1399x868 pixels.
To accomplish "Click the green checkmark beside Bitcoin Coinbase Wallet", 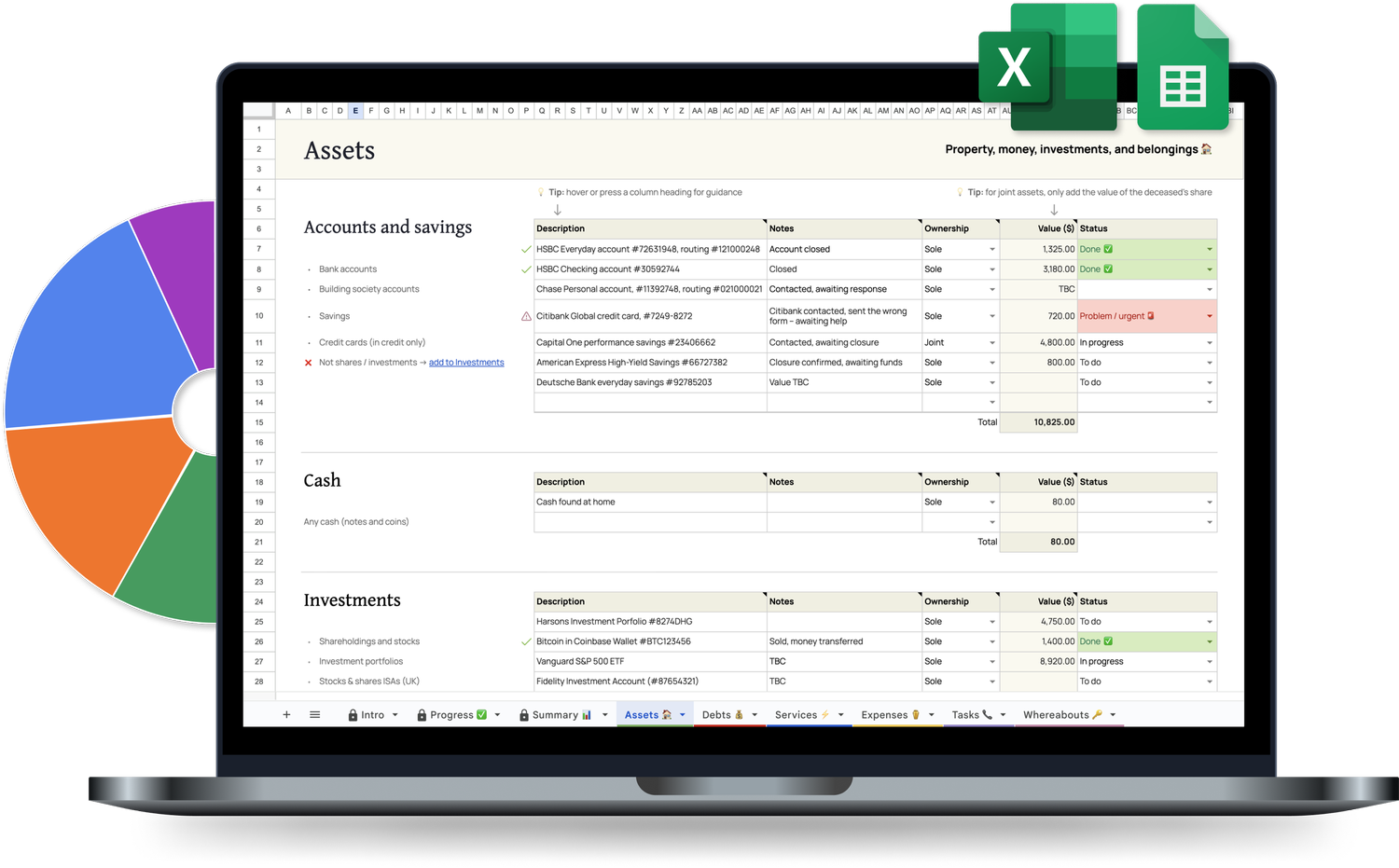I will tap(526, 641).
